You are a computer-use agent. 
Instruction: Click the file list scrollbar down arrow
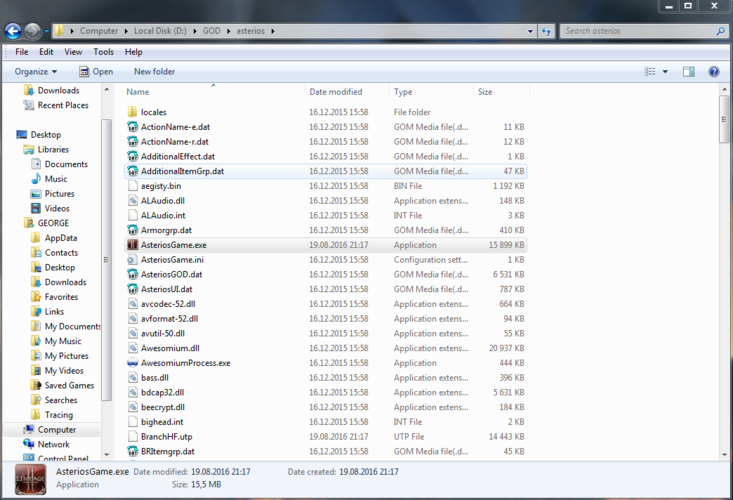(724, 455)
